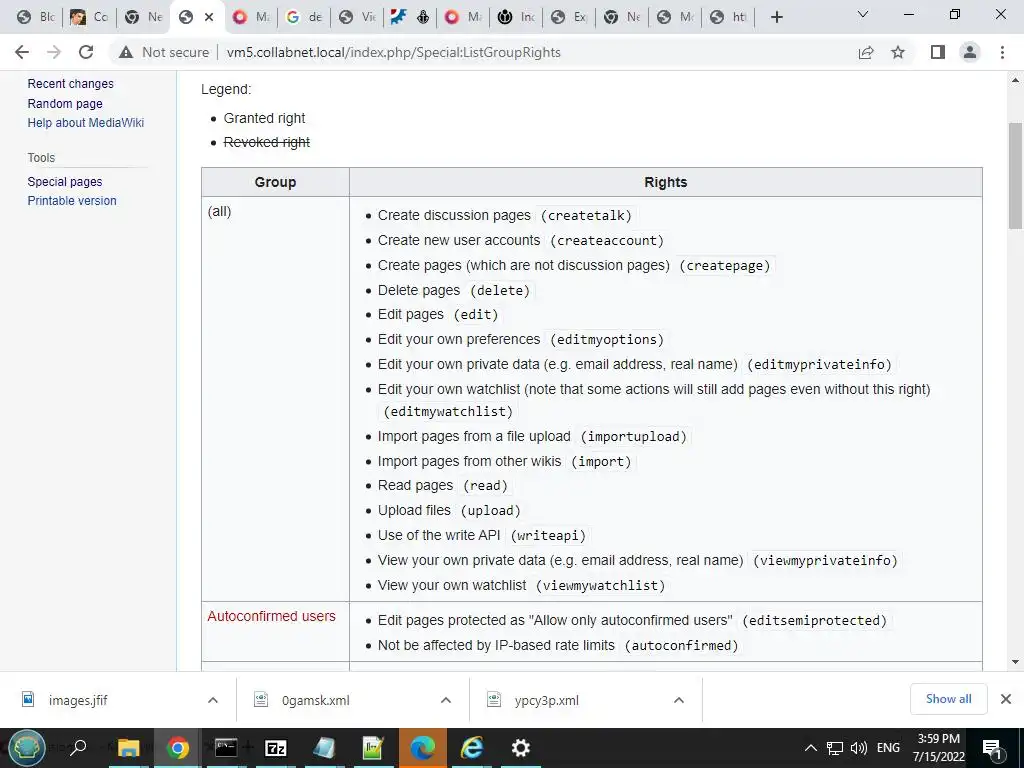Expand options for 0gamsk.xml download
This screenshot has height=768, width=1024.
pos(446,700)
